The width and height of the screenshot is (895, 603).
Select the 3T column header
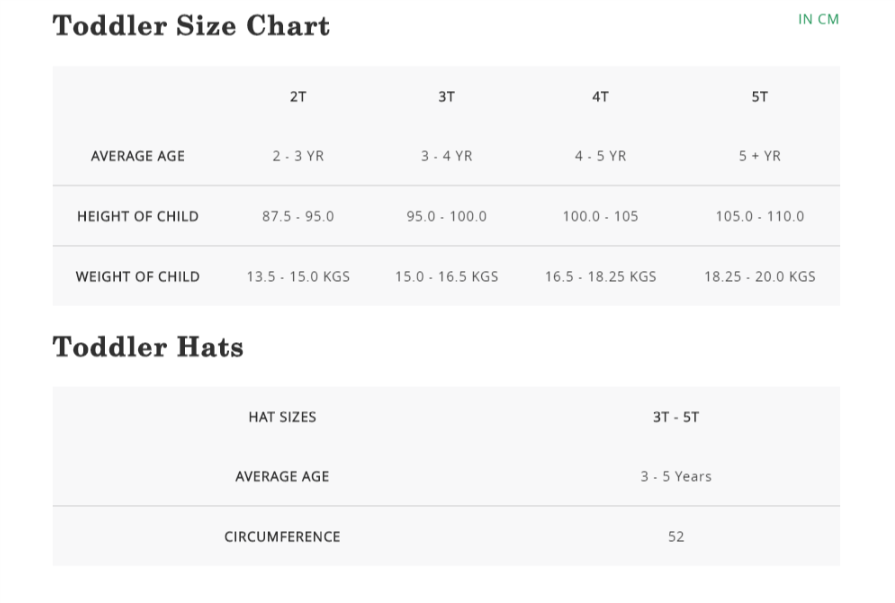point(446,97)
